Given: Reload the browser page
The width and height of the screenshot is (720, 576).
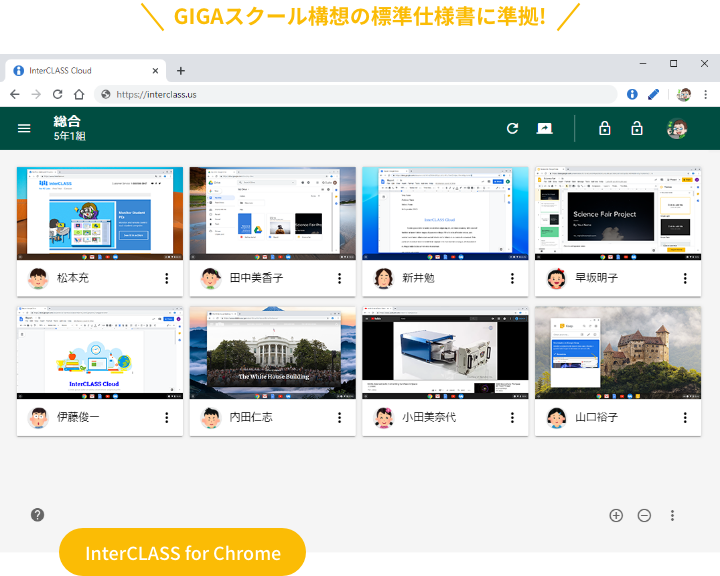Looking at the screenshot, I should (x=57, y=95).
